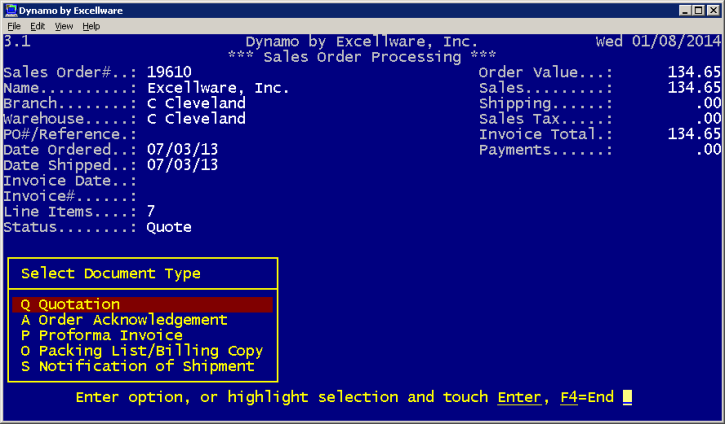Click the Status value Quote
725x424 pixels.
(x=169, y=227)
